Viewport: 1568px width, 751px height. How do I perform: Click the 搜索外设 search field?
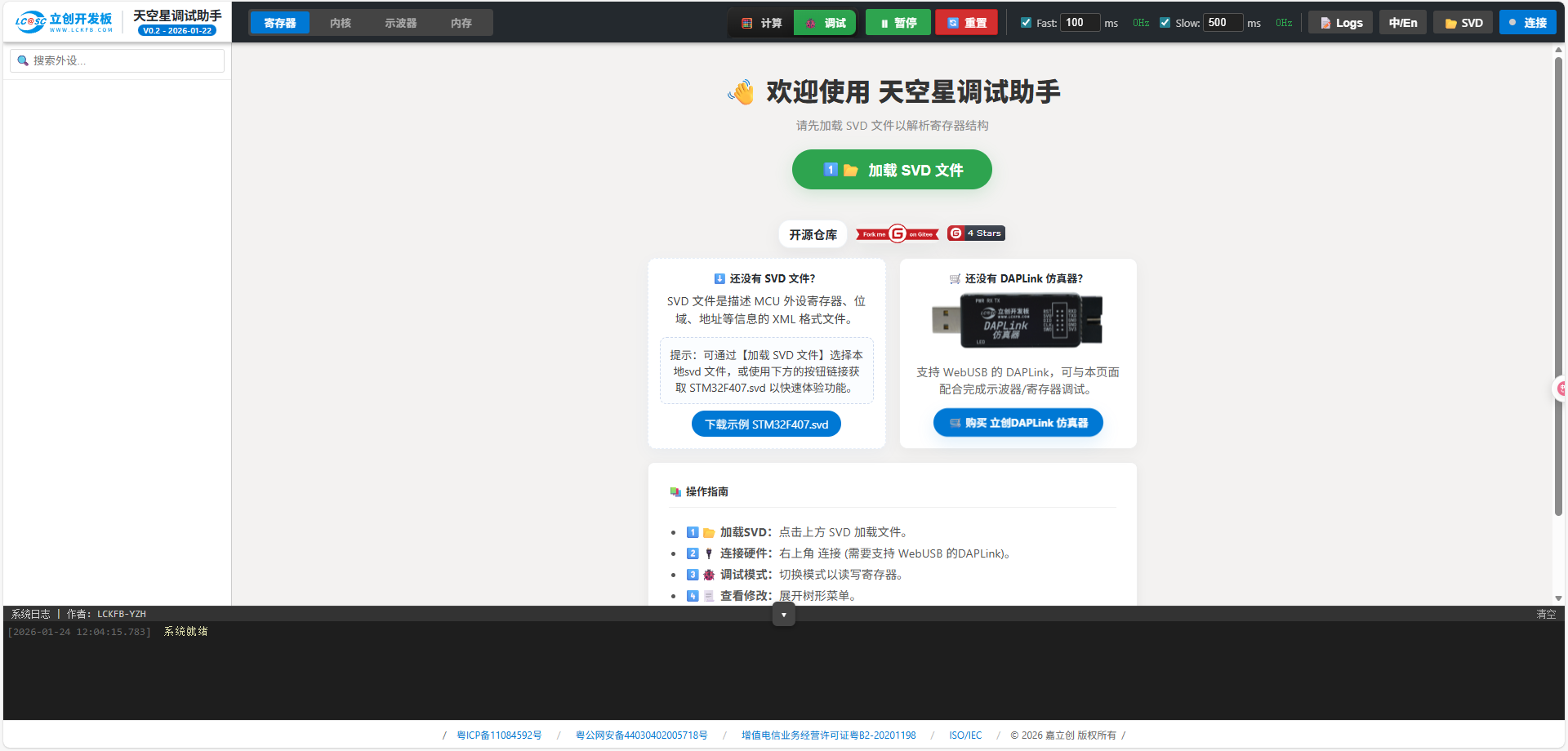(x=117, y=60)
